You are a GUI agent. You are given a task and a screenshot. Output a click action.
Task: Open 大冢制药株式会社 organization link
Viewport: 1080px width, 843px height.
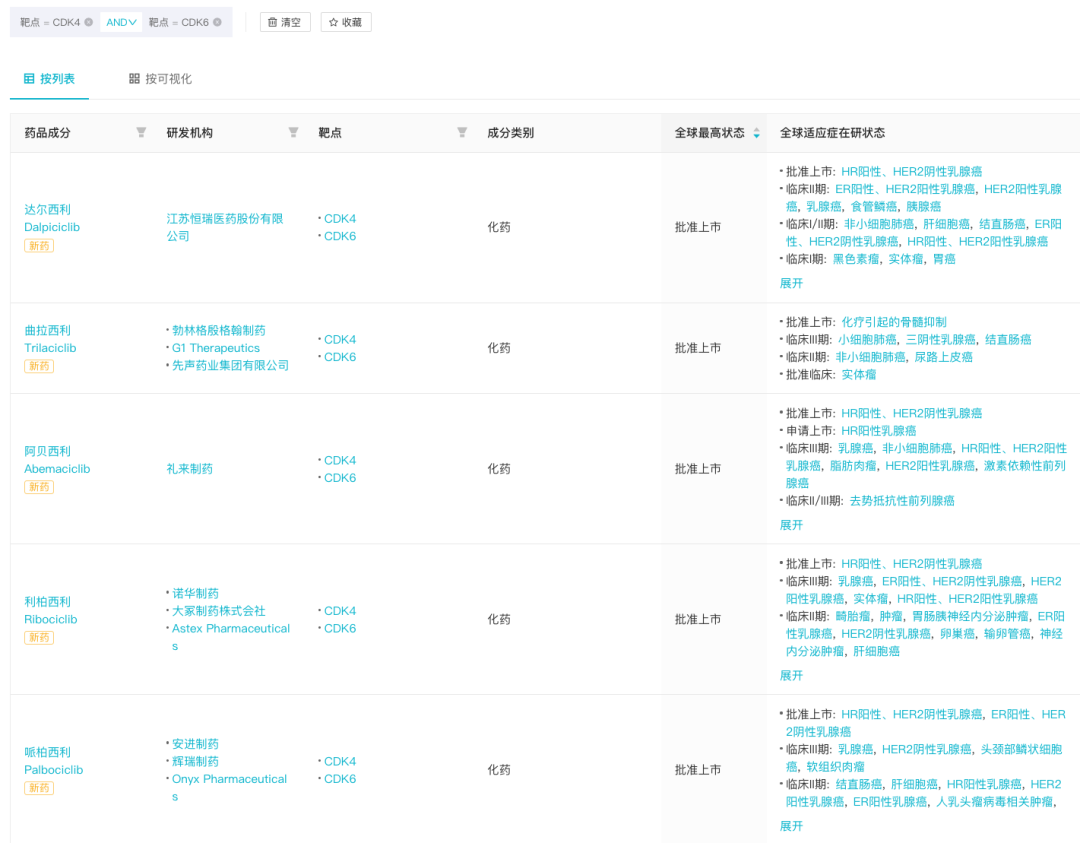(218, 611)
